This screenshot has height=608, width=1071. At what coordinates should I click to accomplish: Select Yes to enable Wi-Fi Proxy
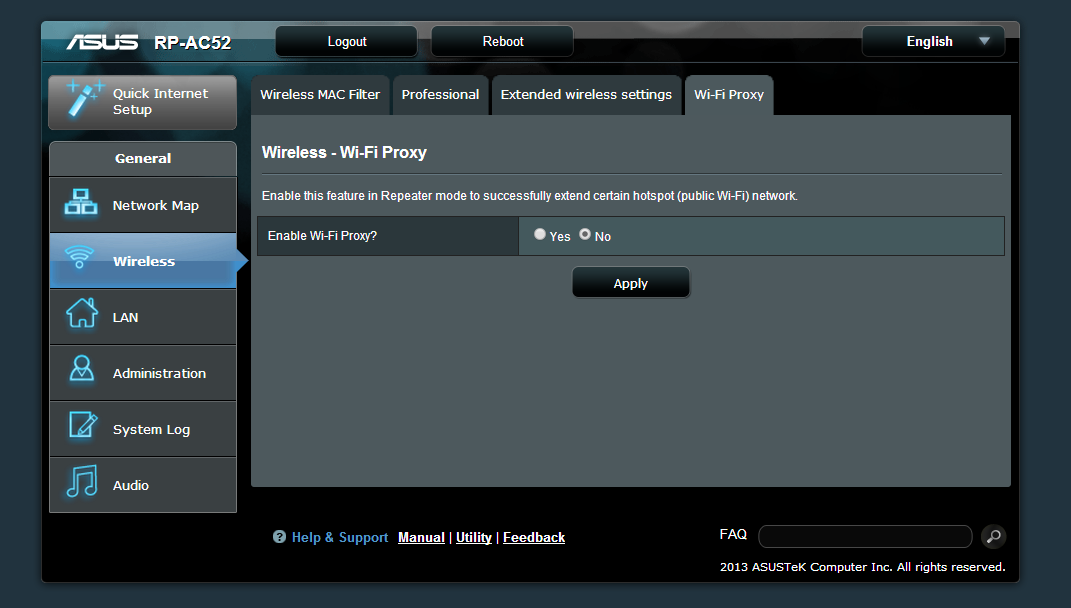pos(540,235)
